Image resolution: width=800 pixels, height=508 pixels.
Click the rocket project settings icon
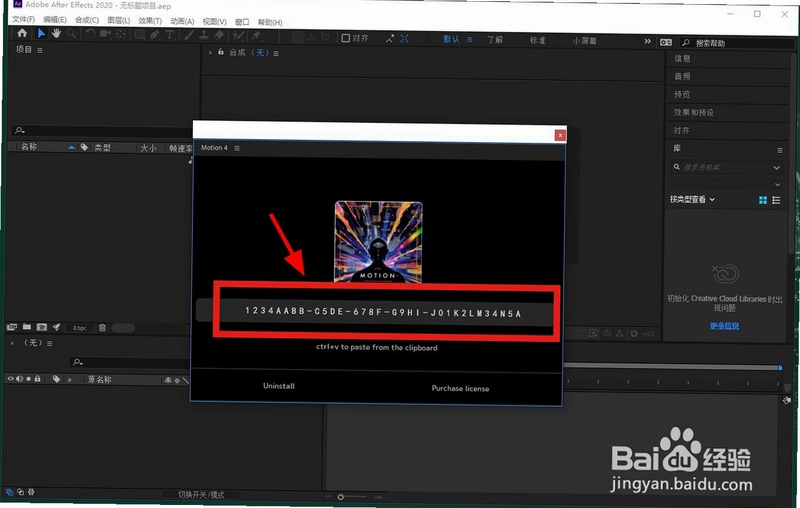56,327
